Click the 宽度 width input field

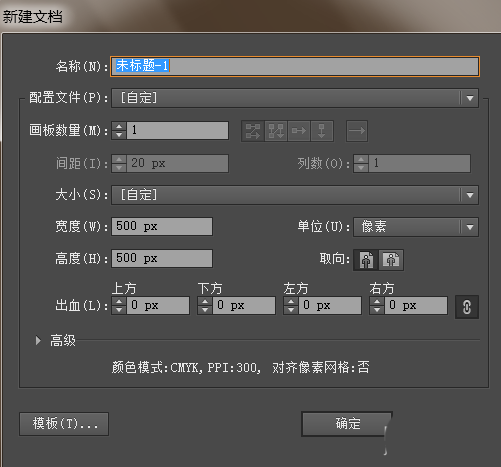[x=162, y=227]
